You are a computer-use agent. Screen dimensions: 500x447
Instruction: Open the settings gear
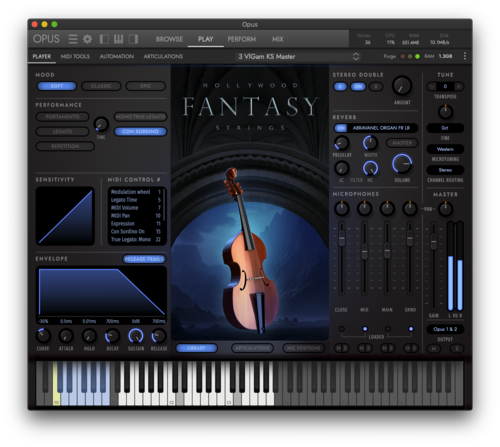pos(87,39)
